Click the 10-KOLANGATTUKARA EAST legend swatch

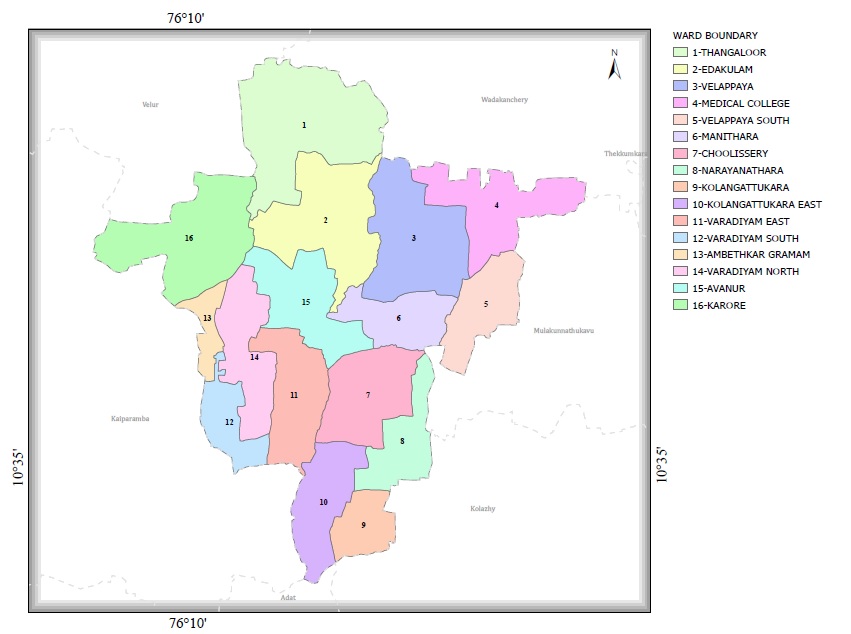680,204
